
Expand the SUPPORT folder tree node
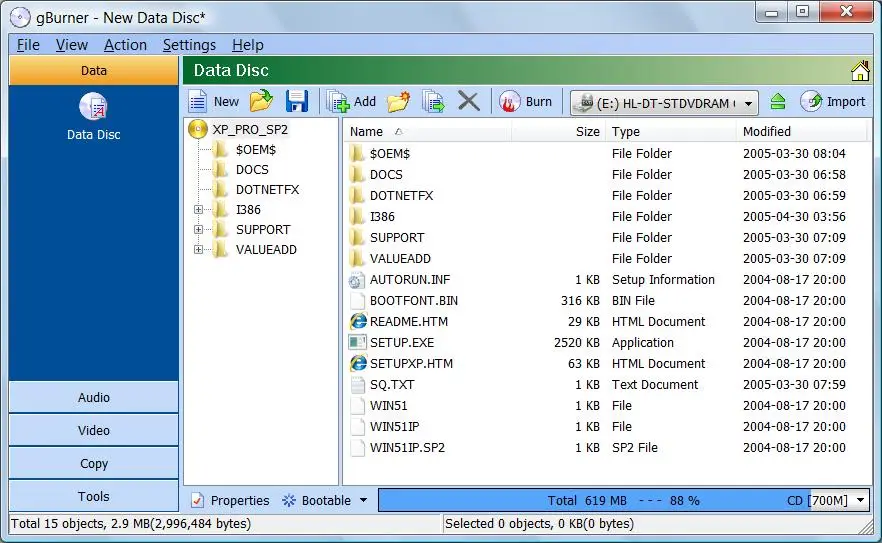click(199, 230)
